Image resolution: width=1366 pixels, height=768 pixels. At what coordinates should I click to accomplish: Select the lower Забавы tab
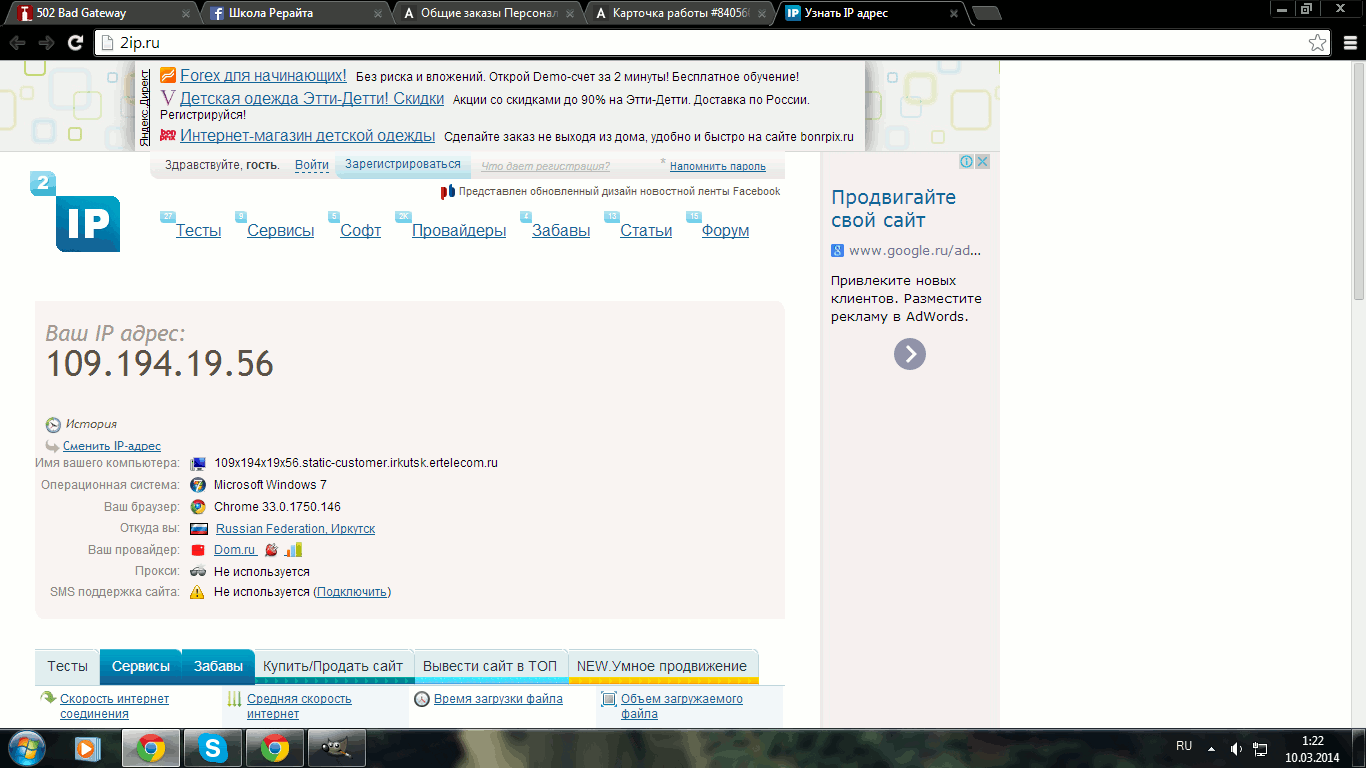[218, 666]
